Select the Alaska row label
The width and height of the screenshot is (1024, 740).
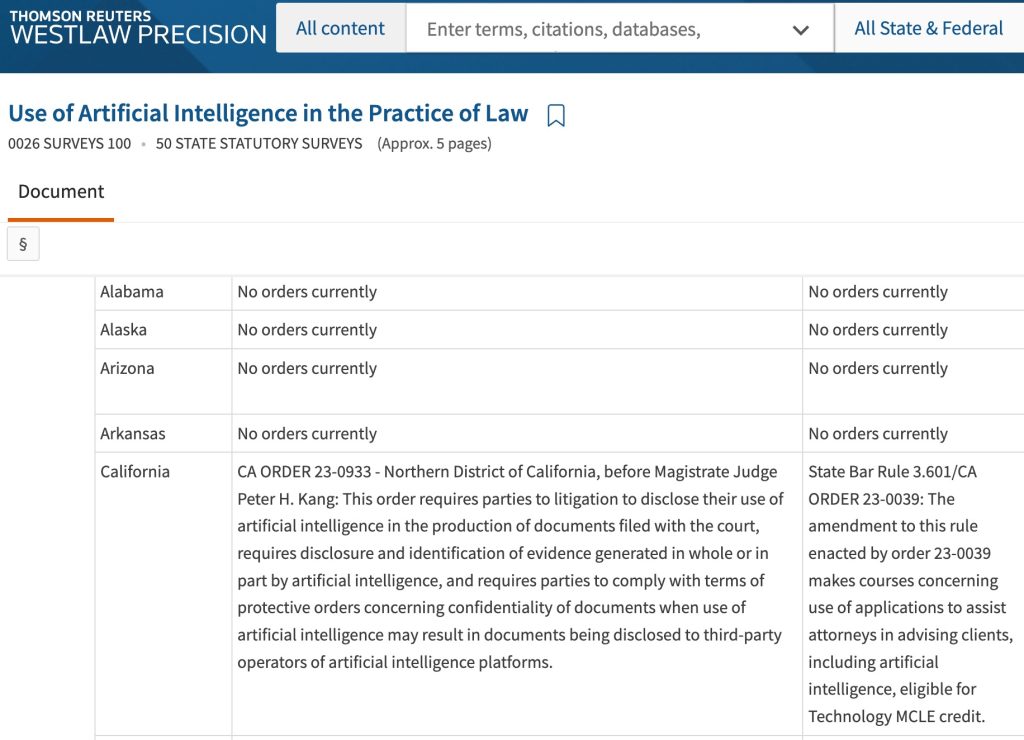[x=123, y=330]
